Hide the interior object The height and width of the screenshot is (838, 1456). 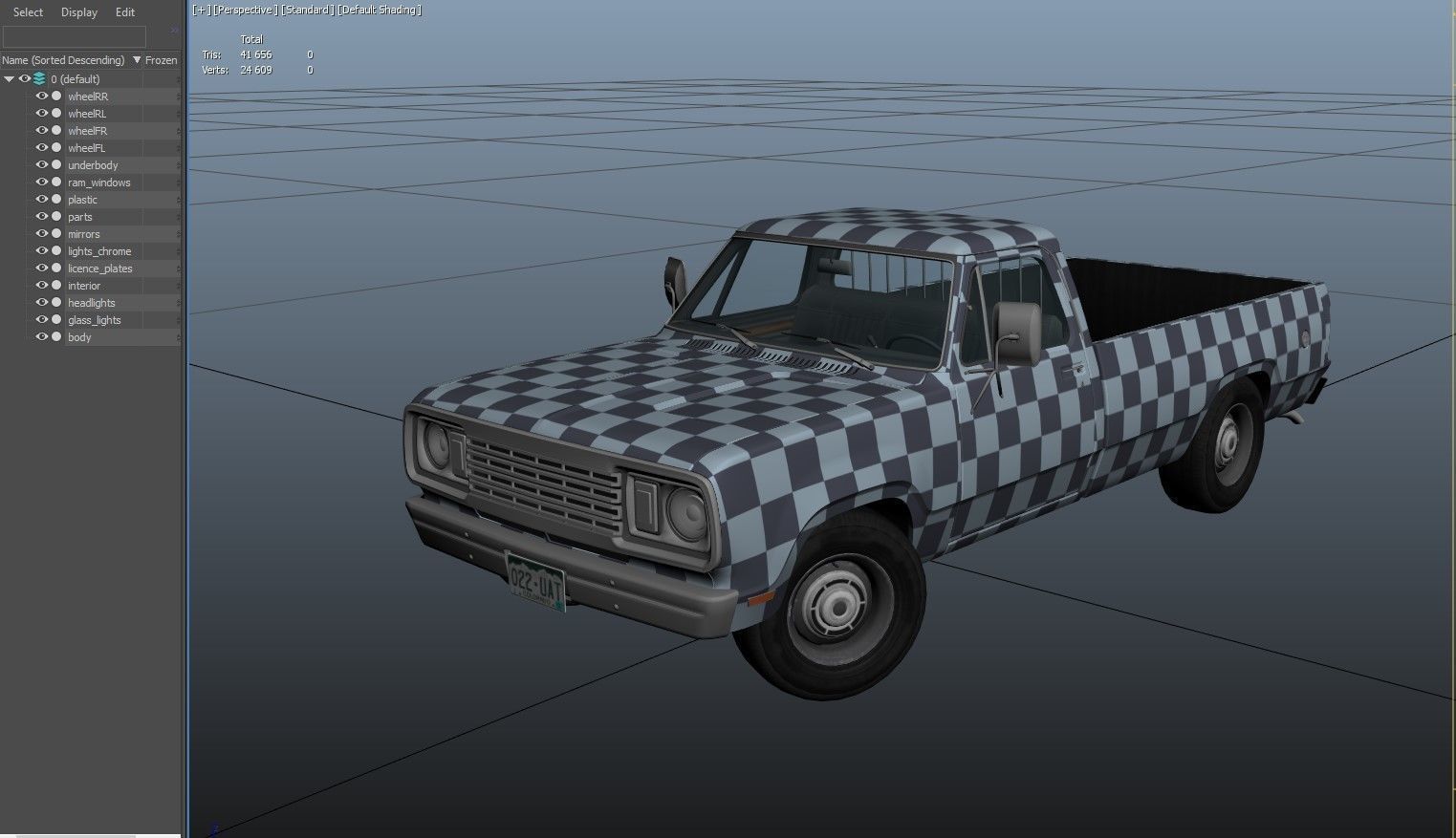(x=42, y=286)
